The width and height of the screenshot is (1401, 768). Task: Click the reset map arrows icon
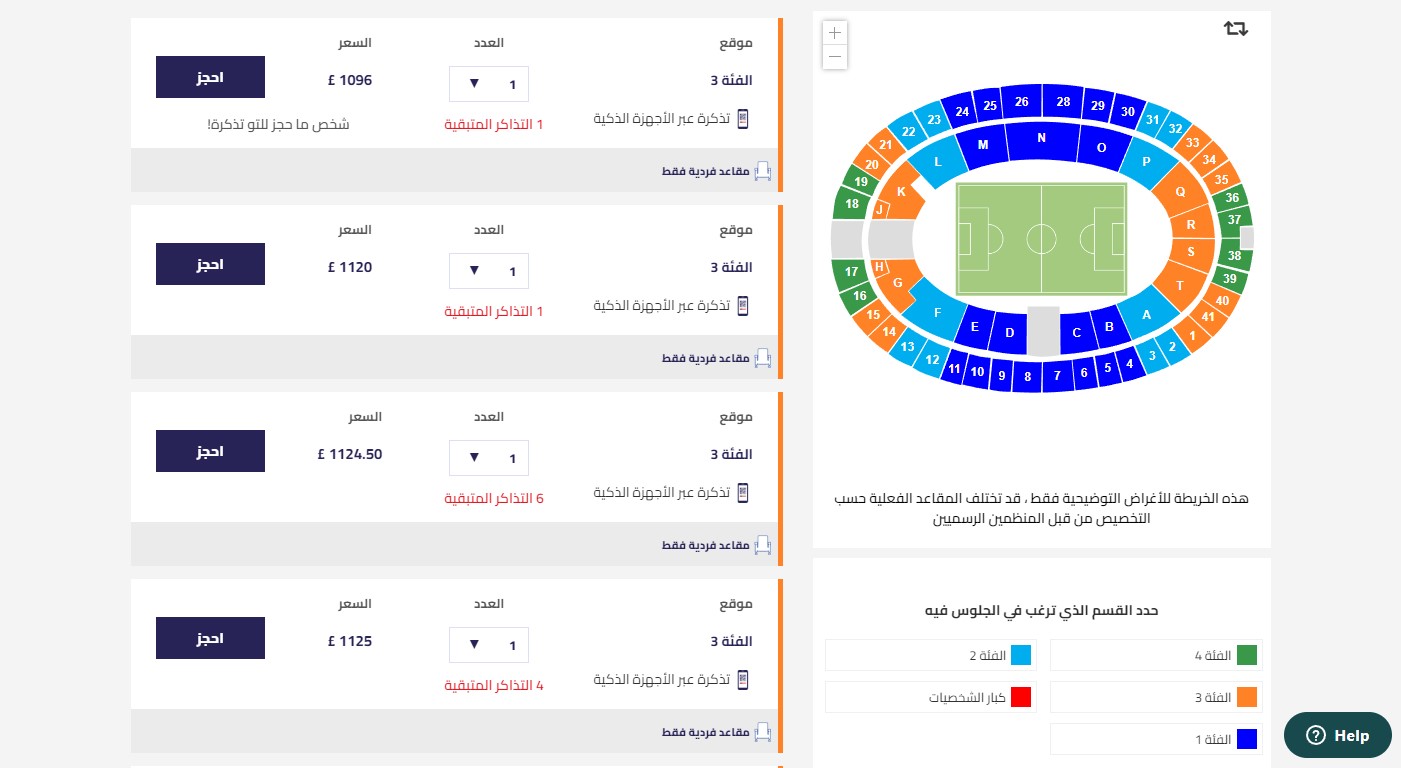coord(1236,28)
